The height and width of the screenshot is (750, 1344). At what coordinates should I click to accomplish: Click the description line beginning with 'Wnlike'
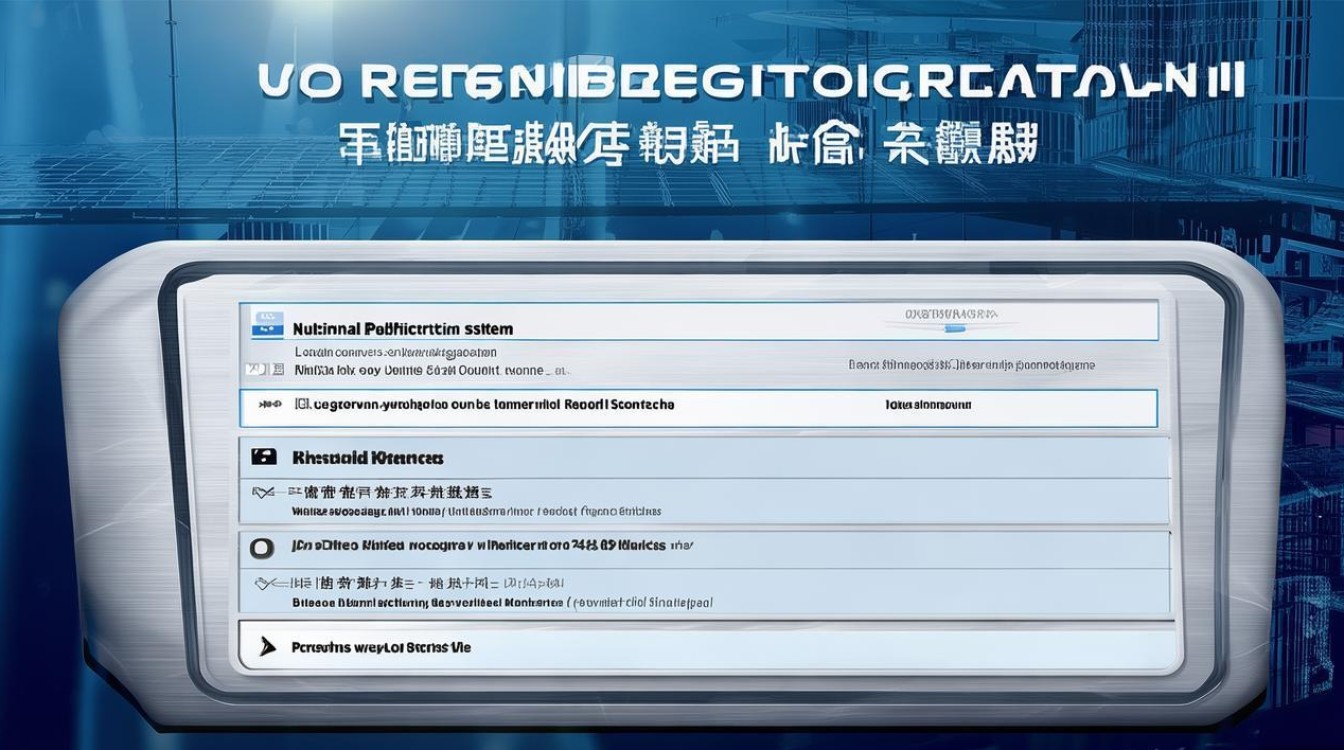click(476, 511)
